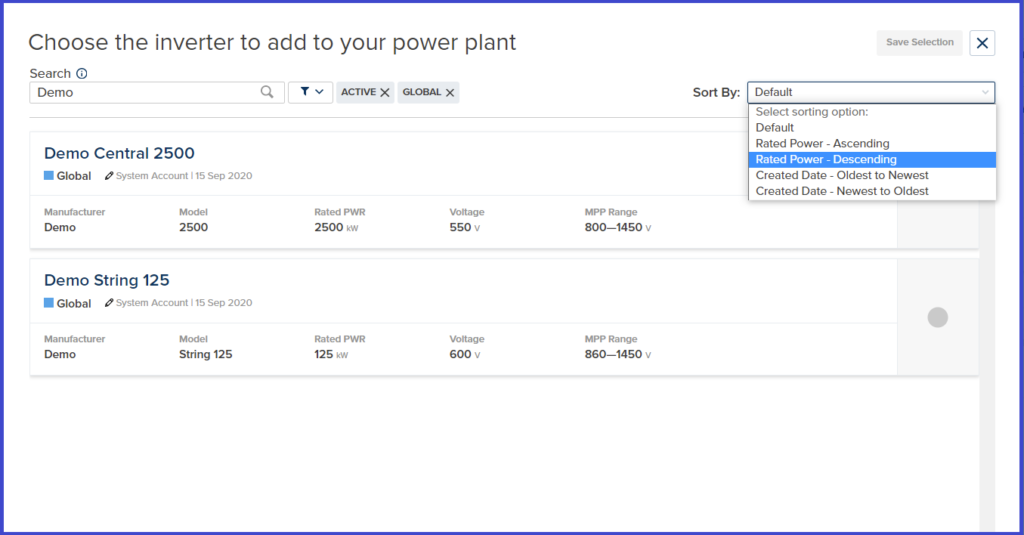1024x535 pixels.
Task: Click the 2500 kW rated power value
Action: (336, 227)
